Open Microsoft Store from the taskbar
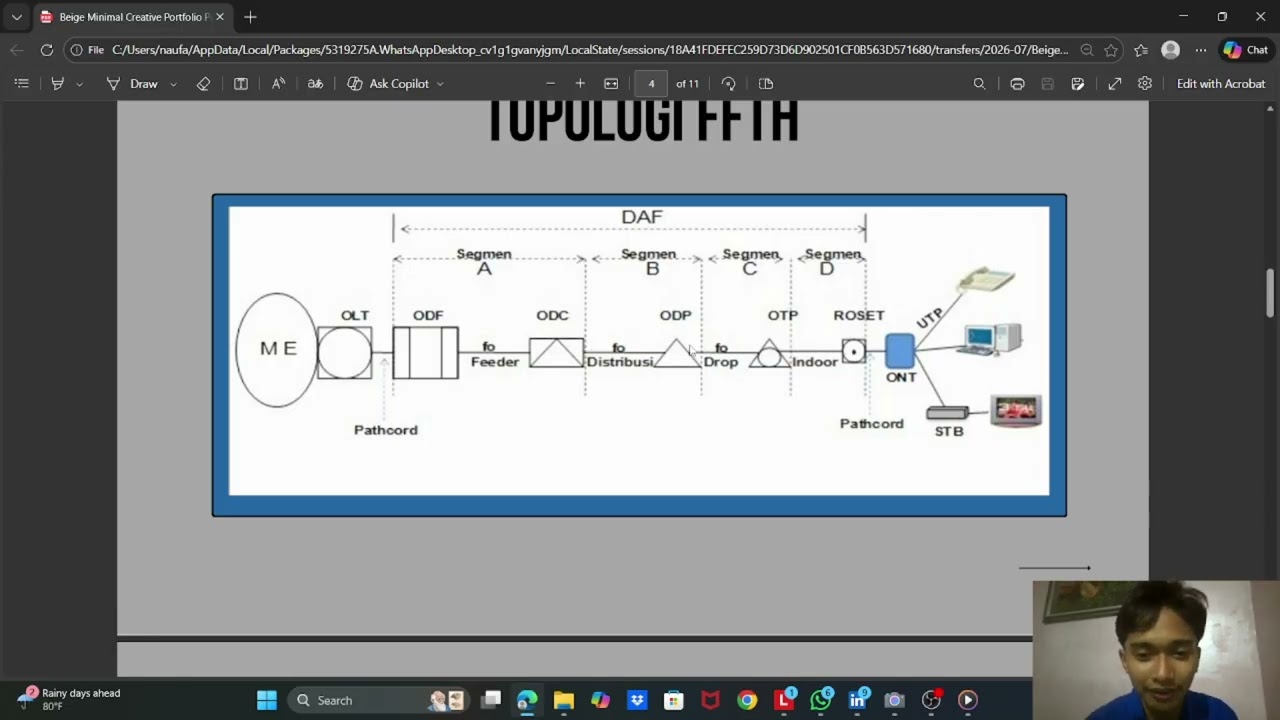1280x720 pixels. click(673, 701)
